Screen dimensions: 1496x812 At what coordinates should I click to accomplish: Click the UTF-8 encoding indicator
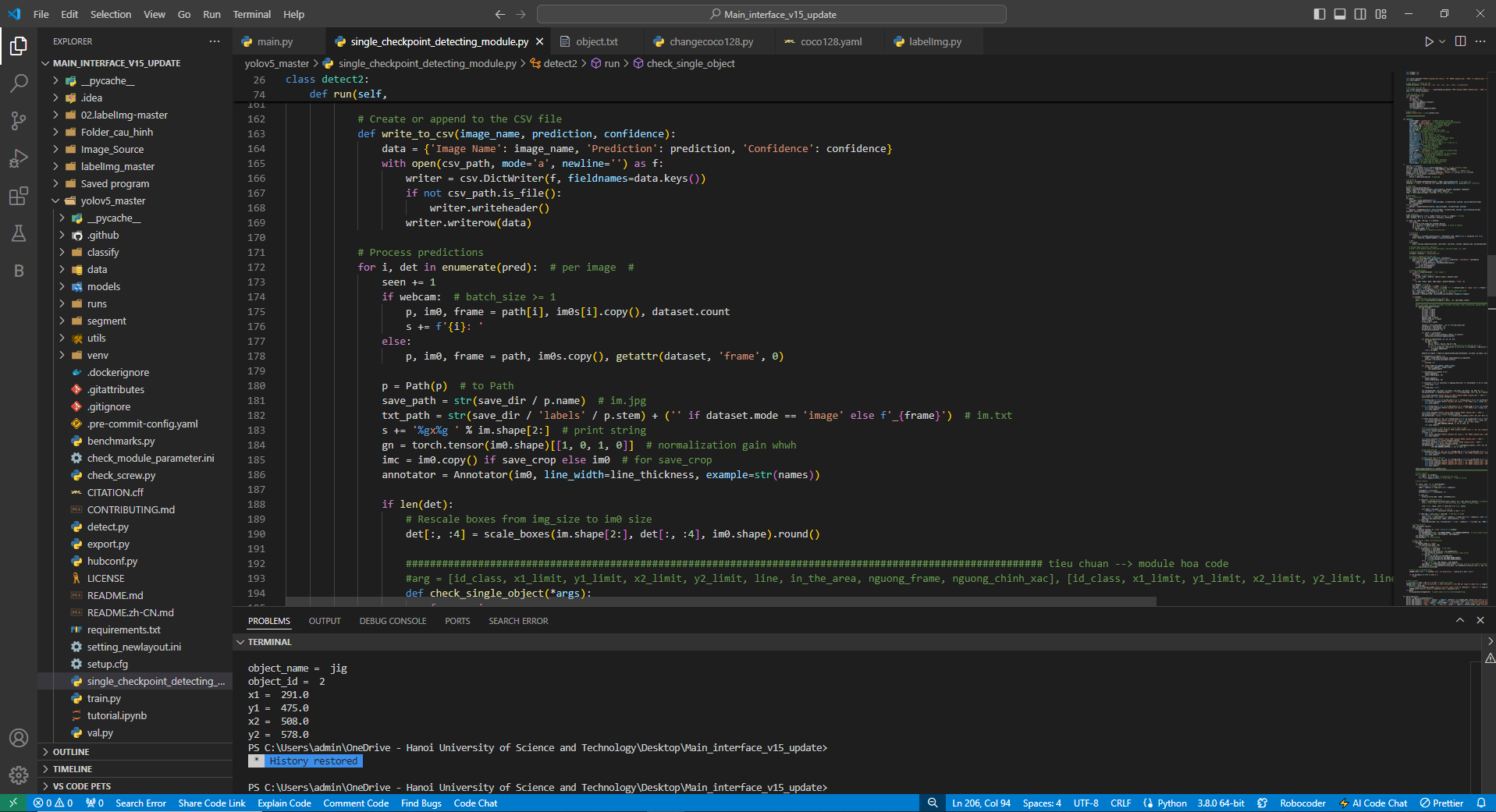[x=1086, y=803]
